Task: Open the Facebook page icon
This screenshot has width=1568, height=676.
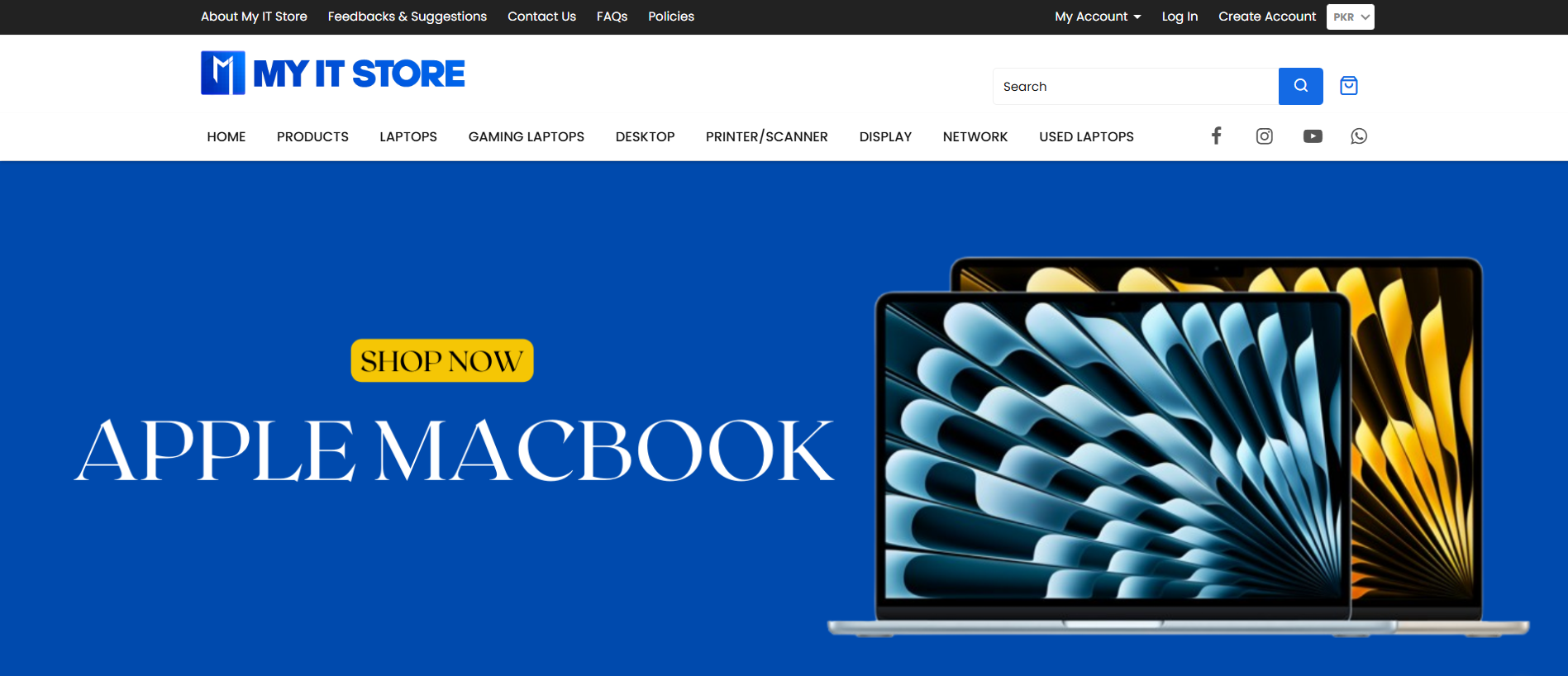Action: (x=1216, y=136)
